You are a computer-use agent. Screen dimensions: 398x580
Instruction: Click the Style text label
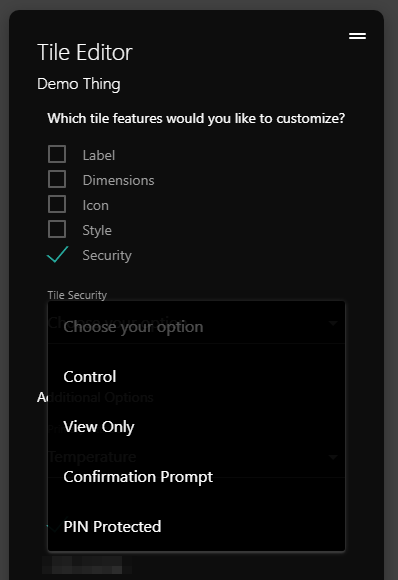pos(97,230)
